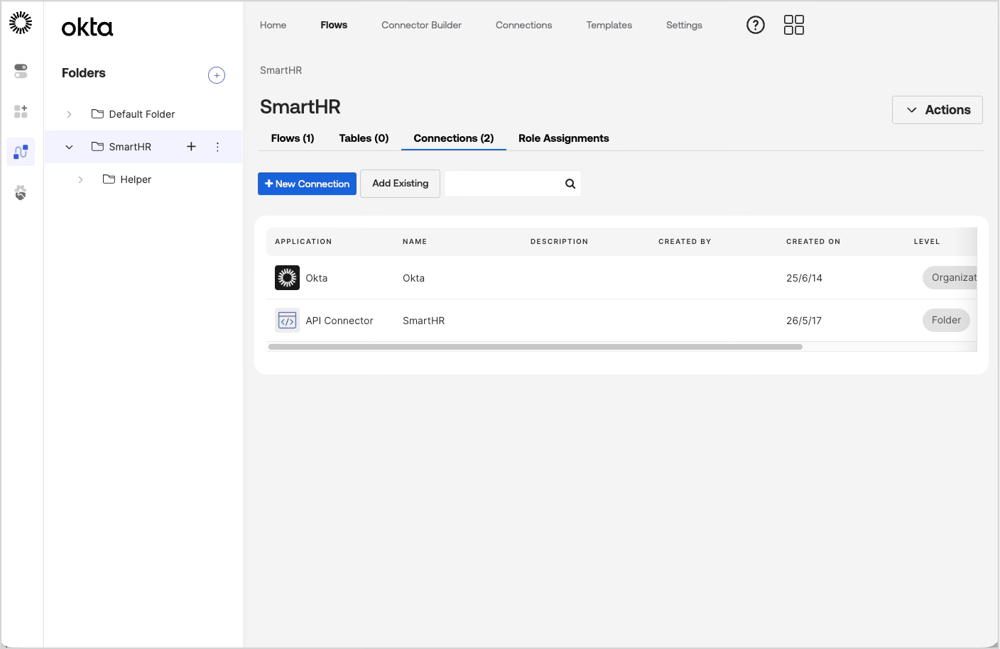Click the SmartHR folder icon in tree

click(x=98, y=147)
